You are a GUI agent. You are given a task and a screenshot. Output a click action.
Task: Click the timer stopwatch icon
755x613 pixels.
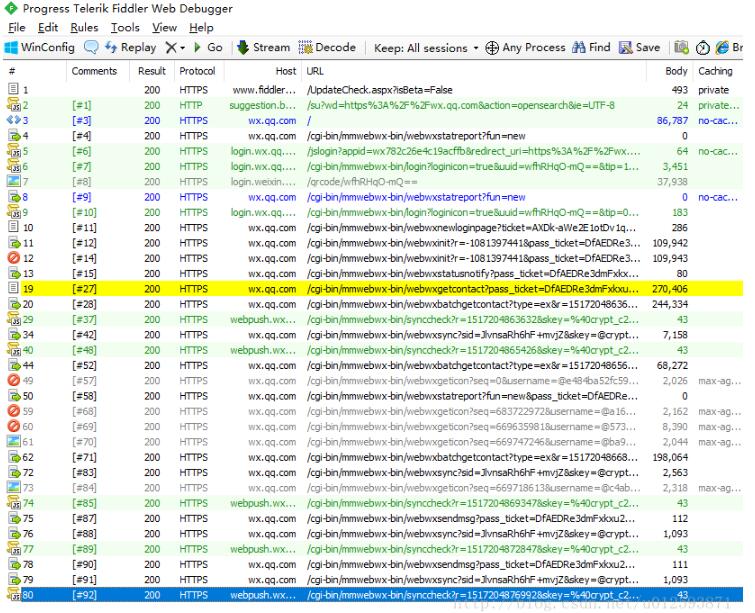(x=703, y=48)
